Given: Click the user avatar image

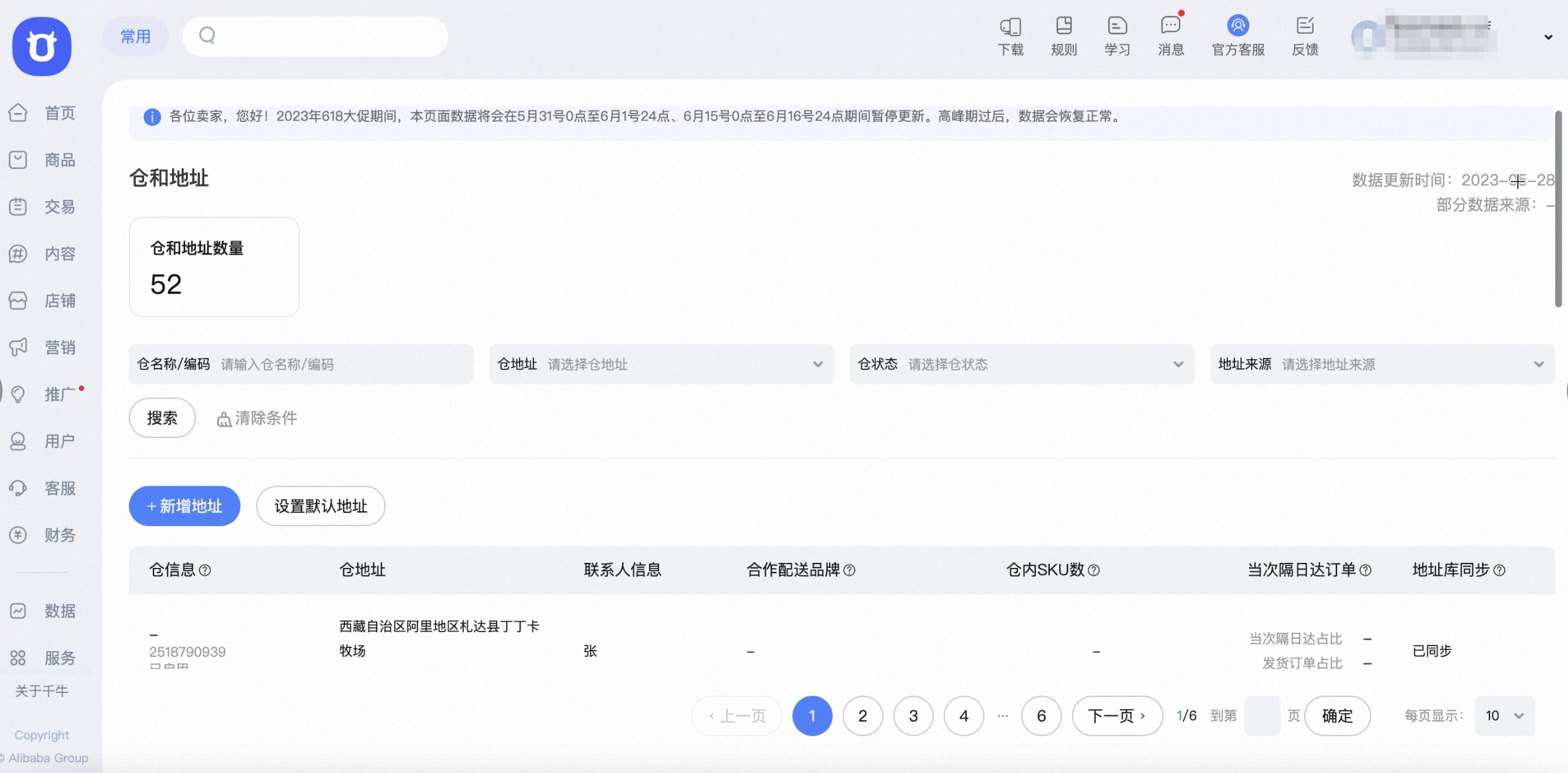Looking at the screenshot, I should [1366, 38].
